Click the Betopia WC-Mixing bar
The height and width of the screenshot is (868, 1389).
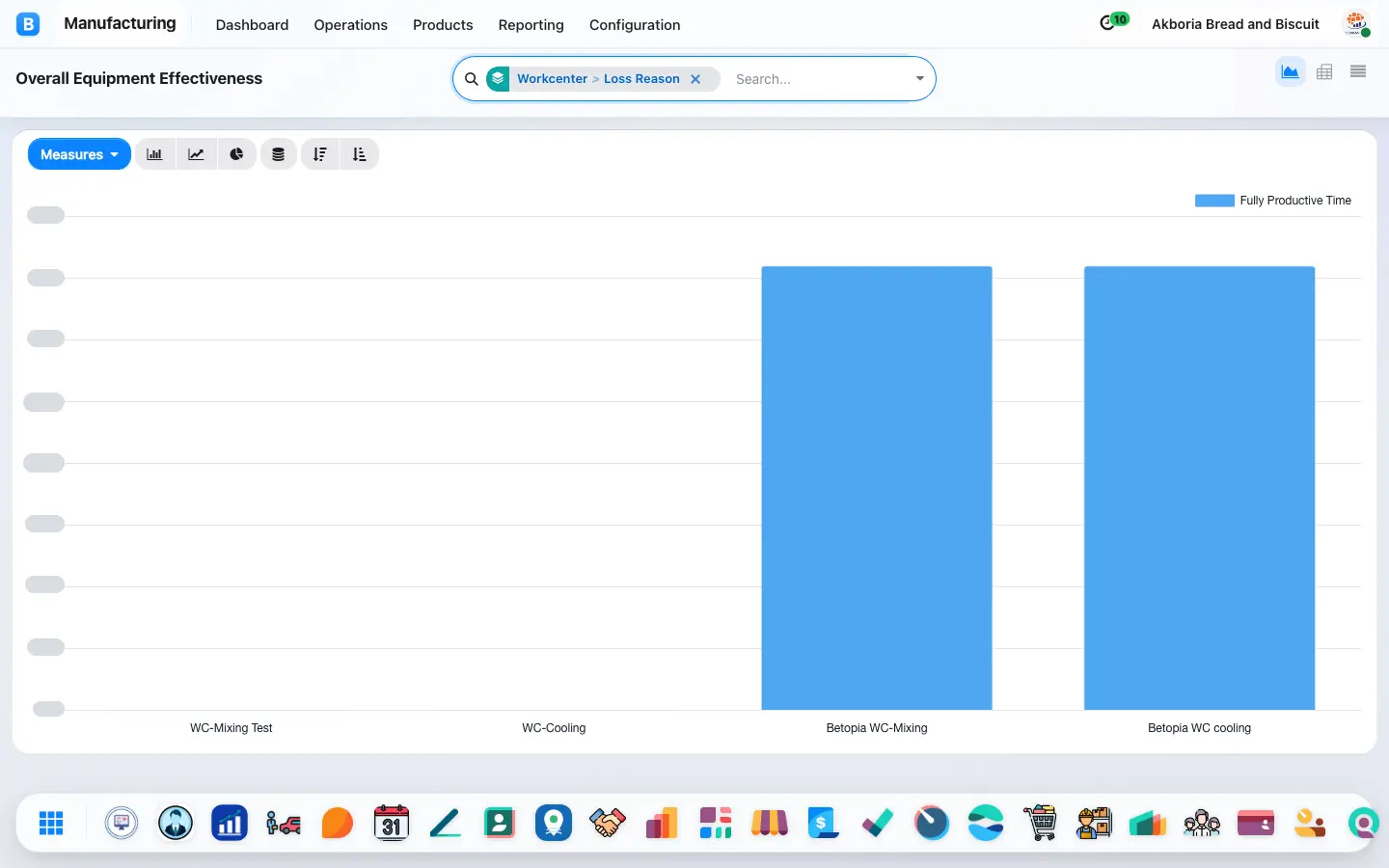[x=877, y=488]
